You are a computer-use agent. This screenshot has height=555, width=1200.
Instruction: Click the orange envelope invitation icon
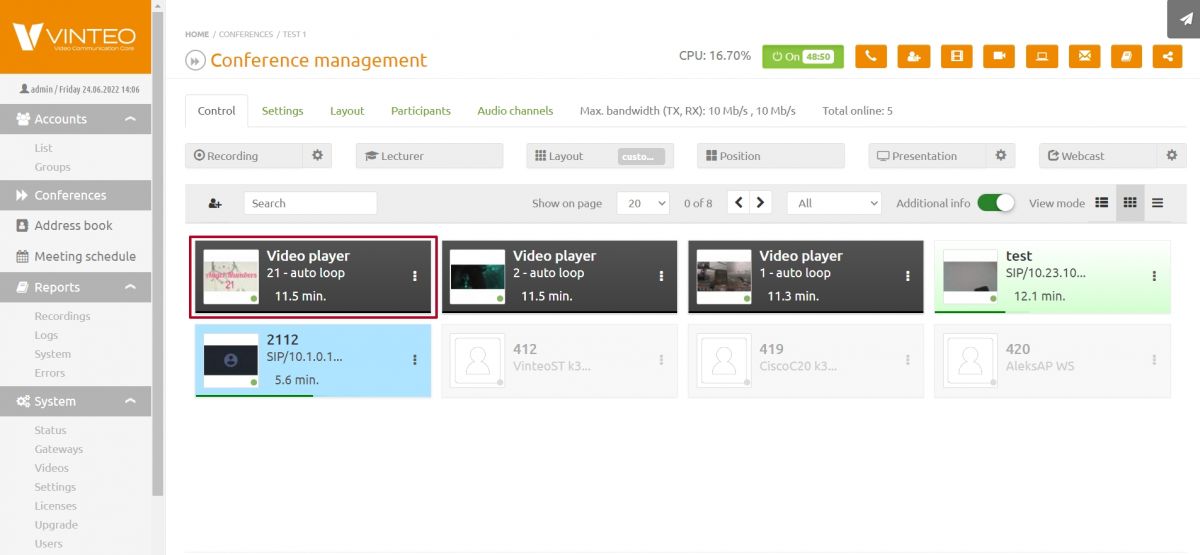[x=1084, y=56]
